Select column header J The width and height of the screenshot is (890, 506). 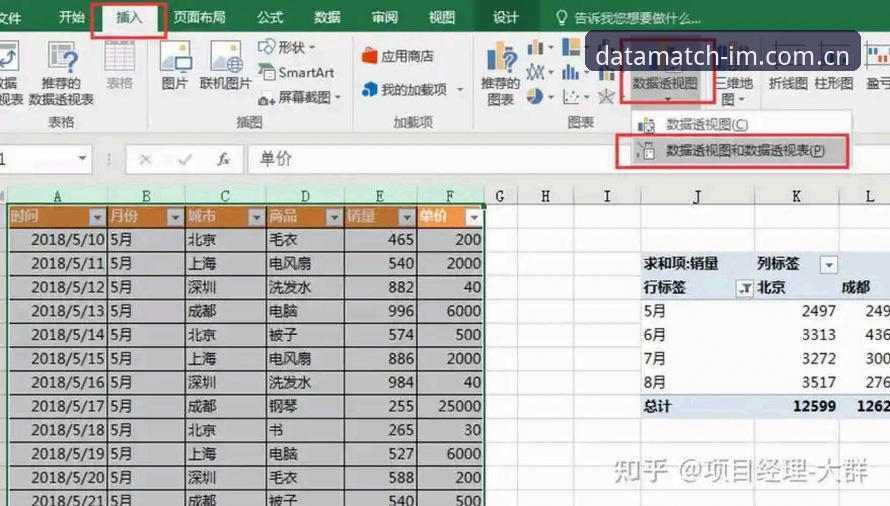click(697, 196)
